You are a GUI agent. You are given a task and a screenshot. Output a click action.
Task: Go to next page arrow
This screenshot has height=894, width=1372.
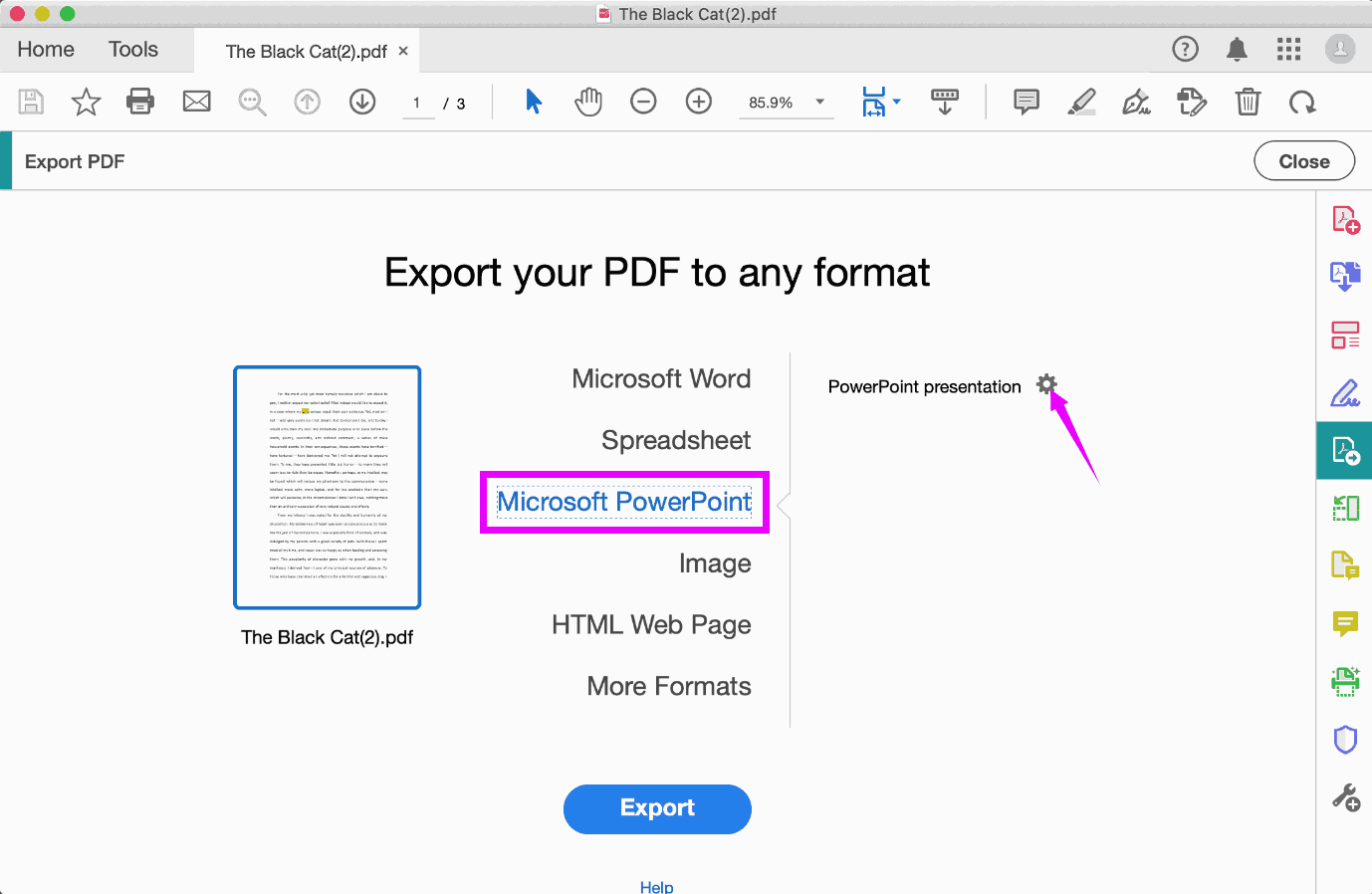pos(362,102)
